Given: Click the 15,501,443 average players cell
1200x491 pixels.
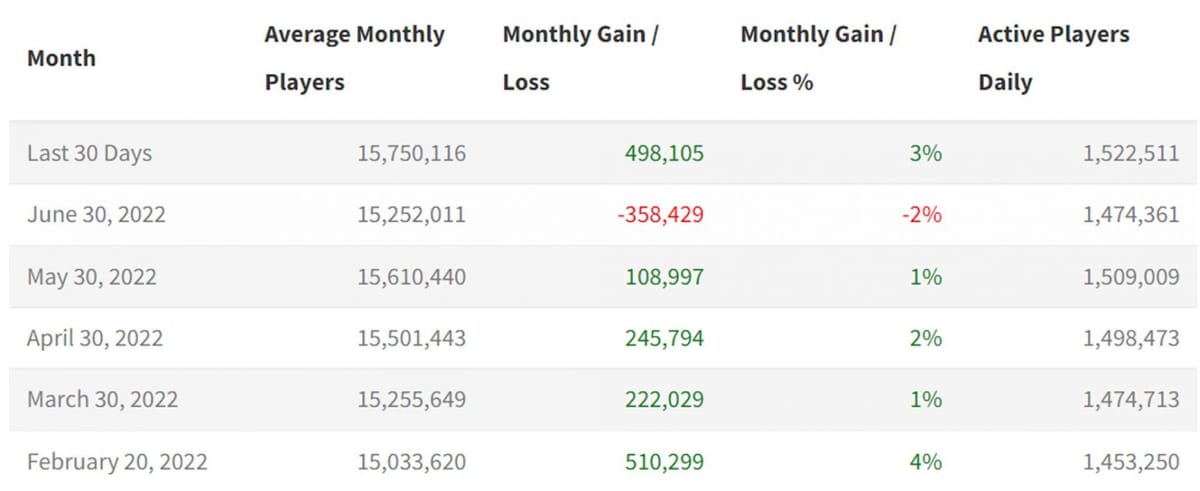Looking at the screenshot, I should (x=411, y=338).
